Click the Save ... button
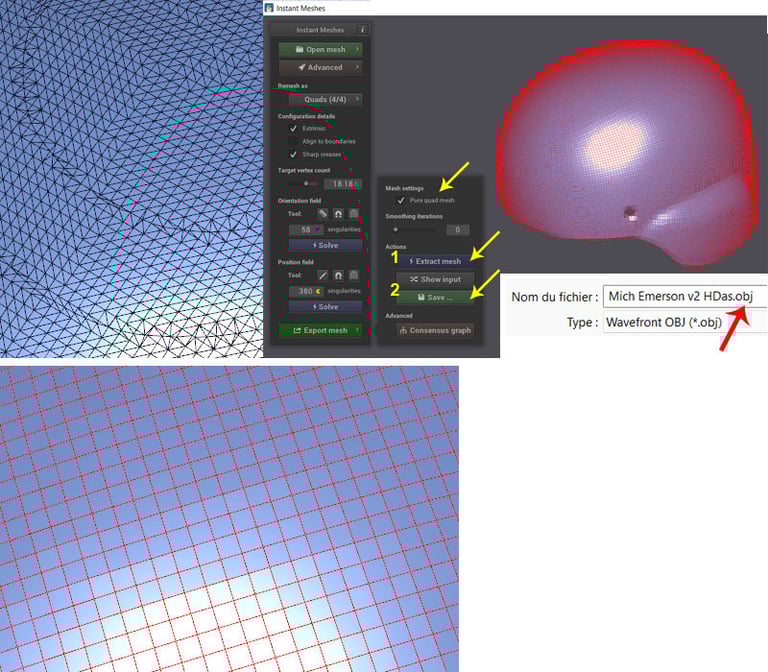The height and width of the screenshot is (672, 768). (435, 297)
